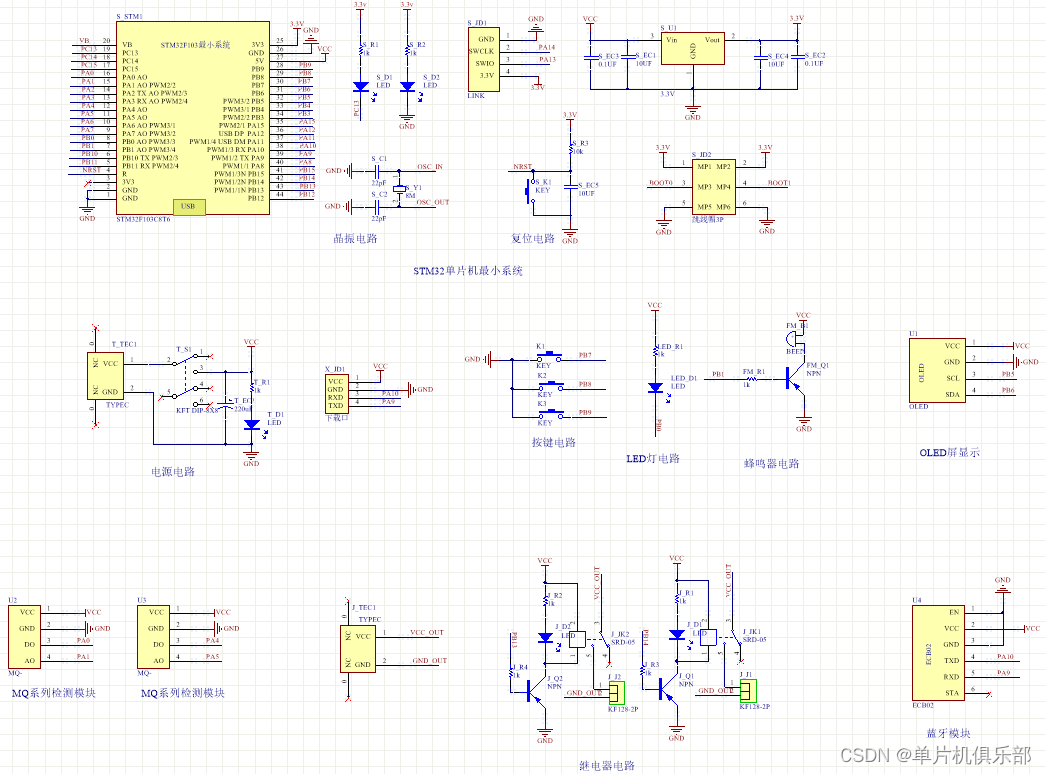This screenshot has height=774, width=1046.
Task: Select the S_Y1 8M crystal symbol
Action: point(400,189)
